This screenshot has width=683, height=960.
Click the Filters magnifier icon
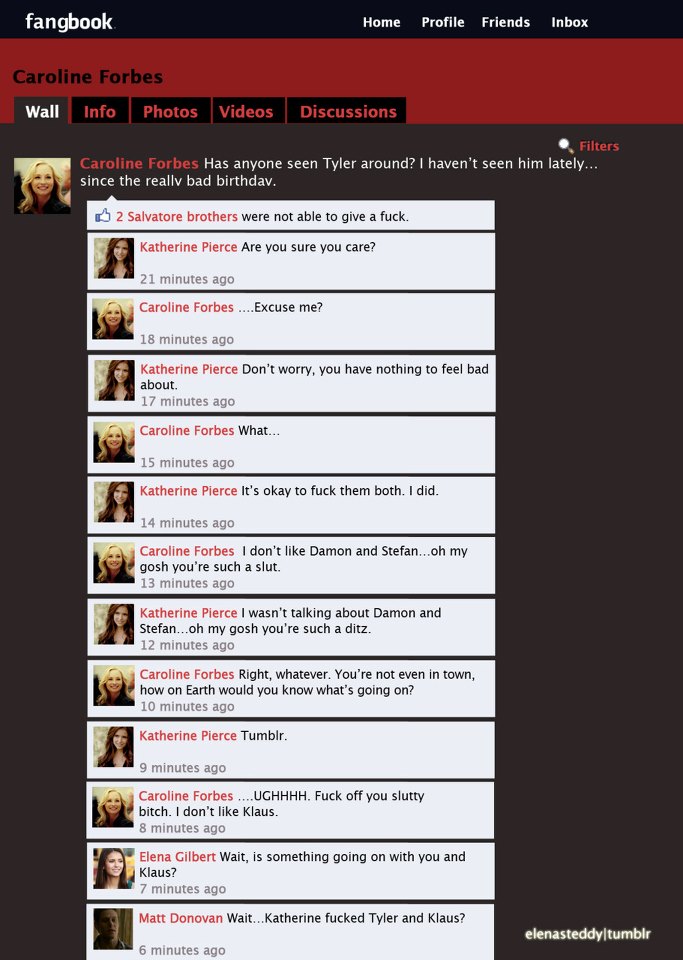pos(565,146)
